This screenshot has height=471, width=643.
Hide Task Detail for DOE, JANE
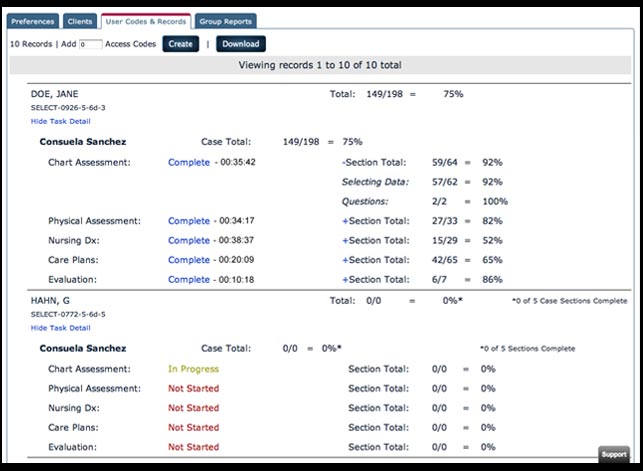point(60,121)
